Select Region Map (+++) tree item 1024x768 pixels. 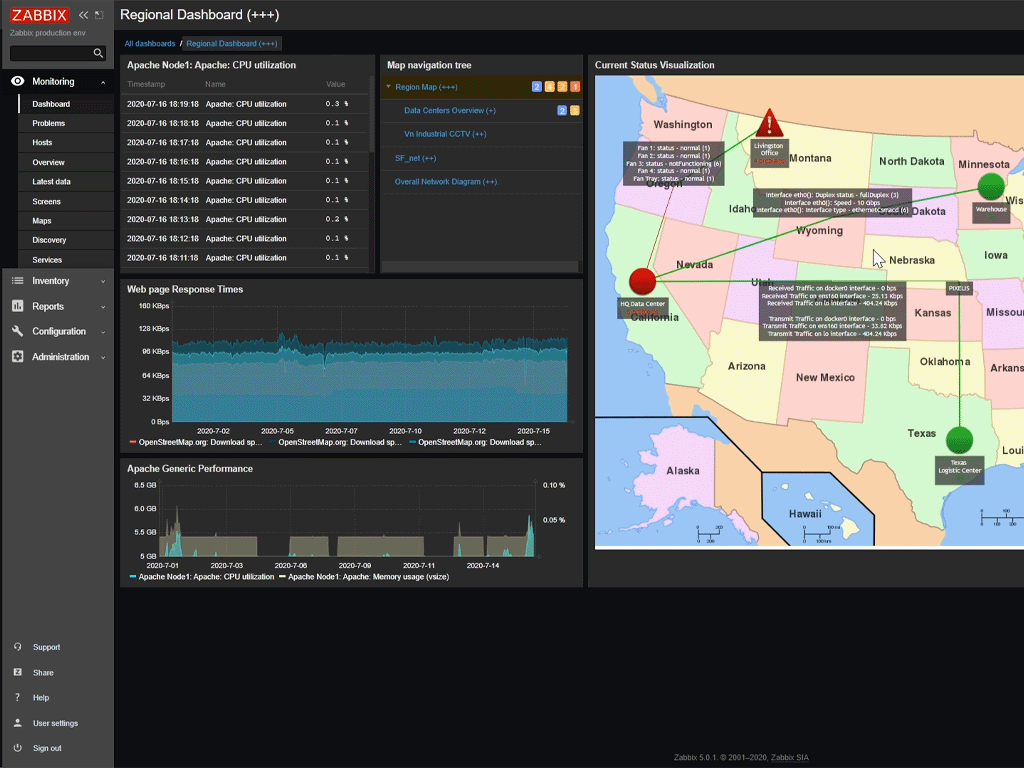pyautogui.click(x=426, y=87)
